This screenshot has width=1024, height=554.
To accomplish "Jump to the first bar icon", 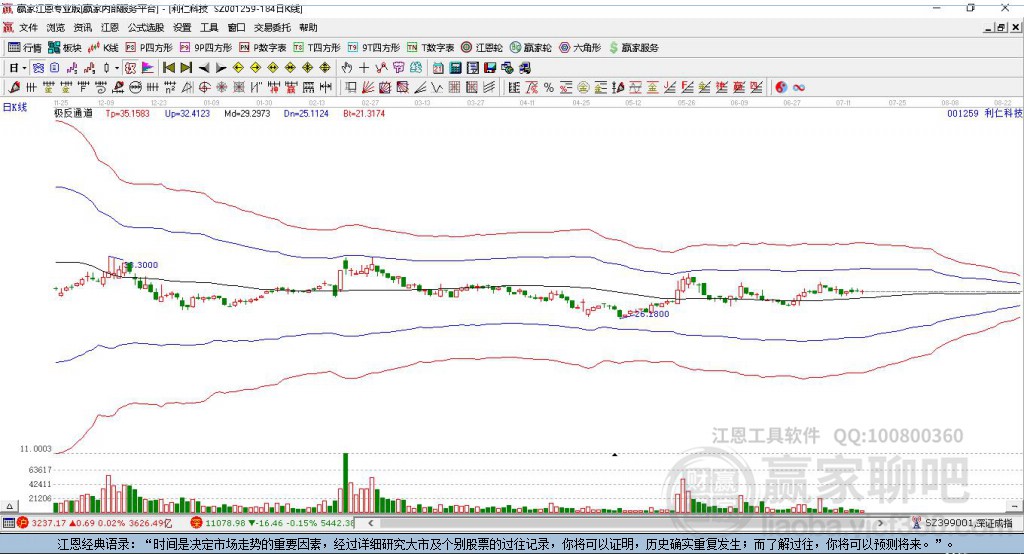I will (x=168, y=68).
